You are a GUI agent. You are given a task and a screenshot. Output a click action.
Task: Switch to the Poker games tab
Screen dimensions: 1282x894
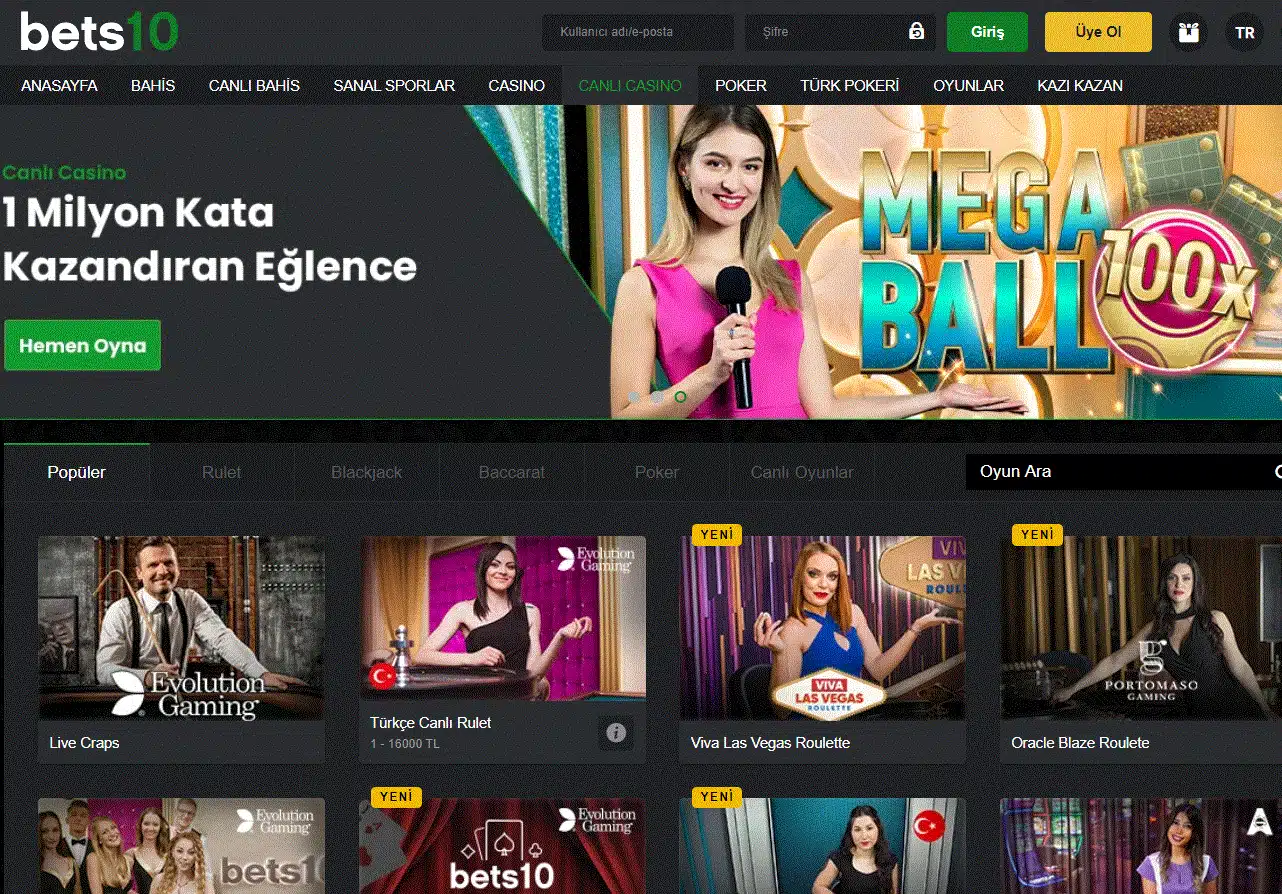click(657, 472)
